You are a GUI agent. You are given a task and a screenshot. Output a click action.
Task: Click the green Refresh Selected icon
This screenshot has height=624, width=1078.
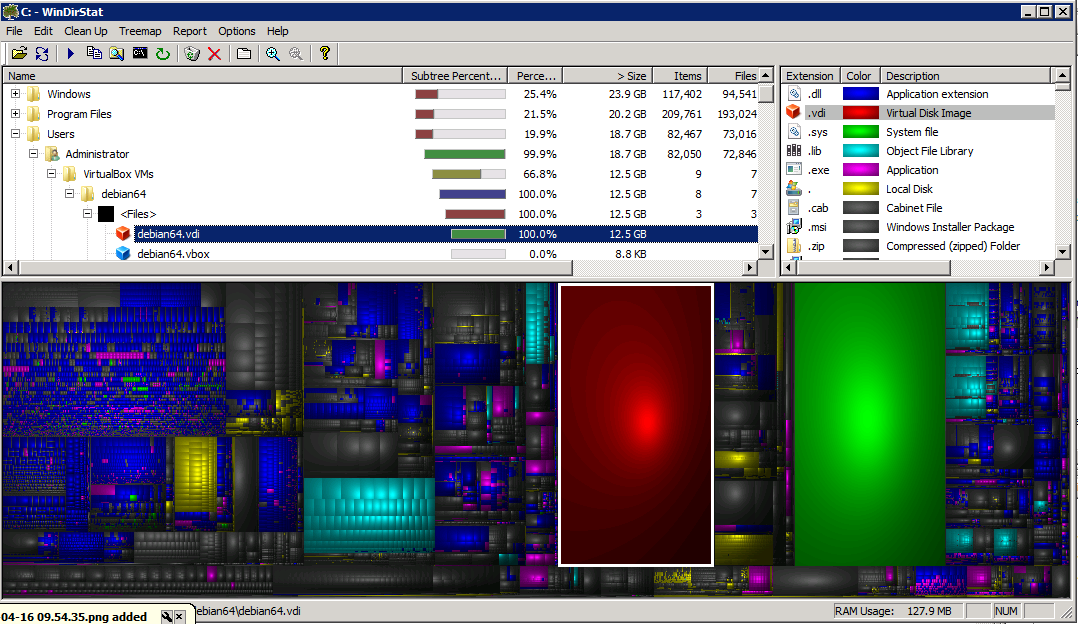pos(162,54)
